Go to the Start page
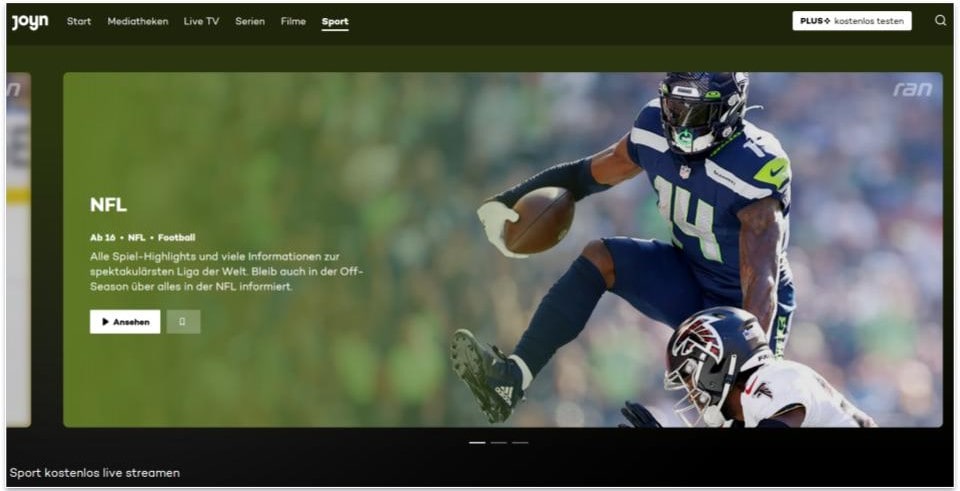Image resolution: width=960 pixels, height=491 pixels. point(79,21)
